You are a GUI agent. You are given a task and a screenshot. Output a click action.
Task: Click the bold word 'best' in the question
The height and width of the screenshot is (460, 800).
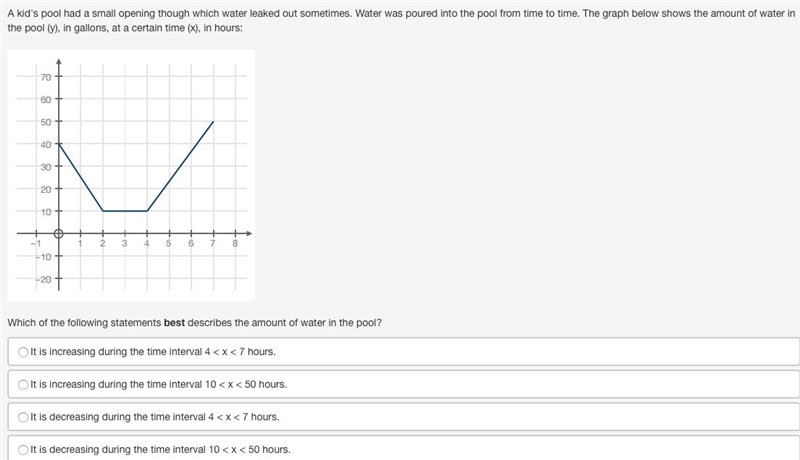pos(174,323)
